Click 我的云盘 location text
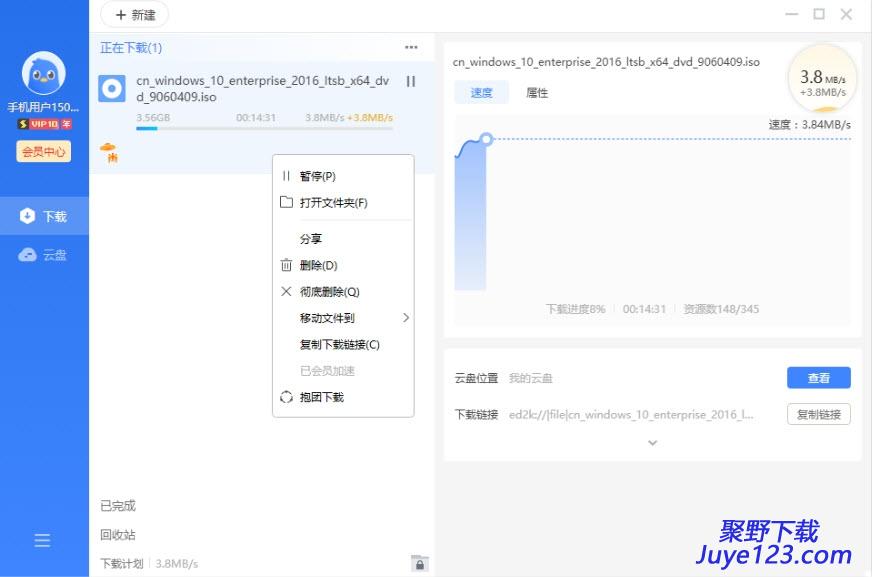Viewport: 872px width, 577px height. [x=531, y=379]
